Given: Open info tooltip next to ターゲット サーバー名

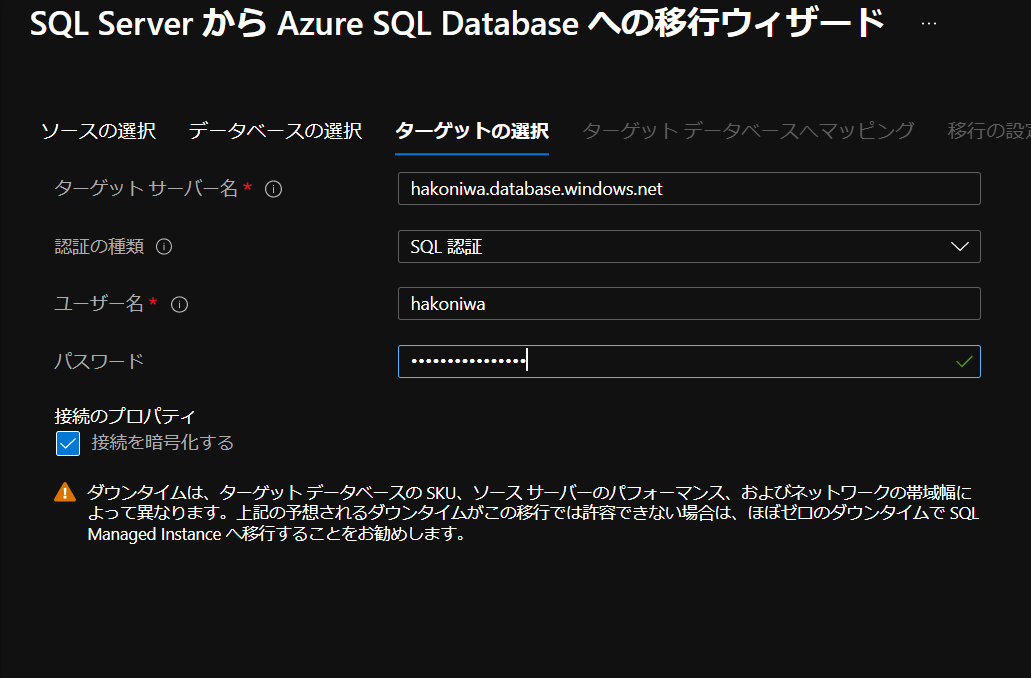Looking at the screenshot, I should pyautogui.click(x=273, y=188).
